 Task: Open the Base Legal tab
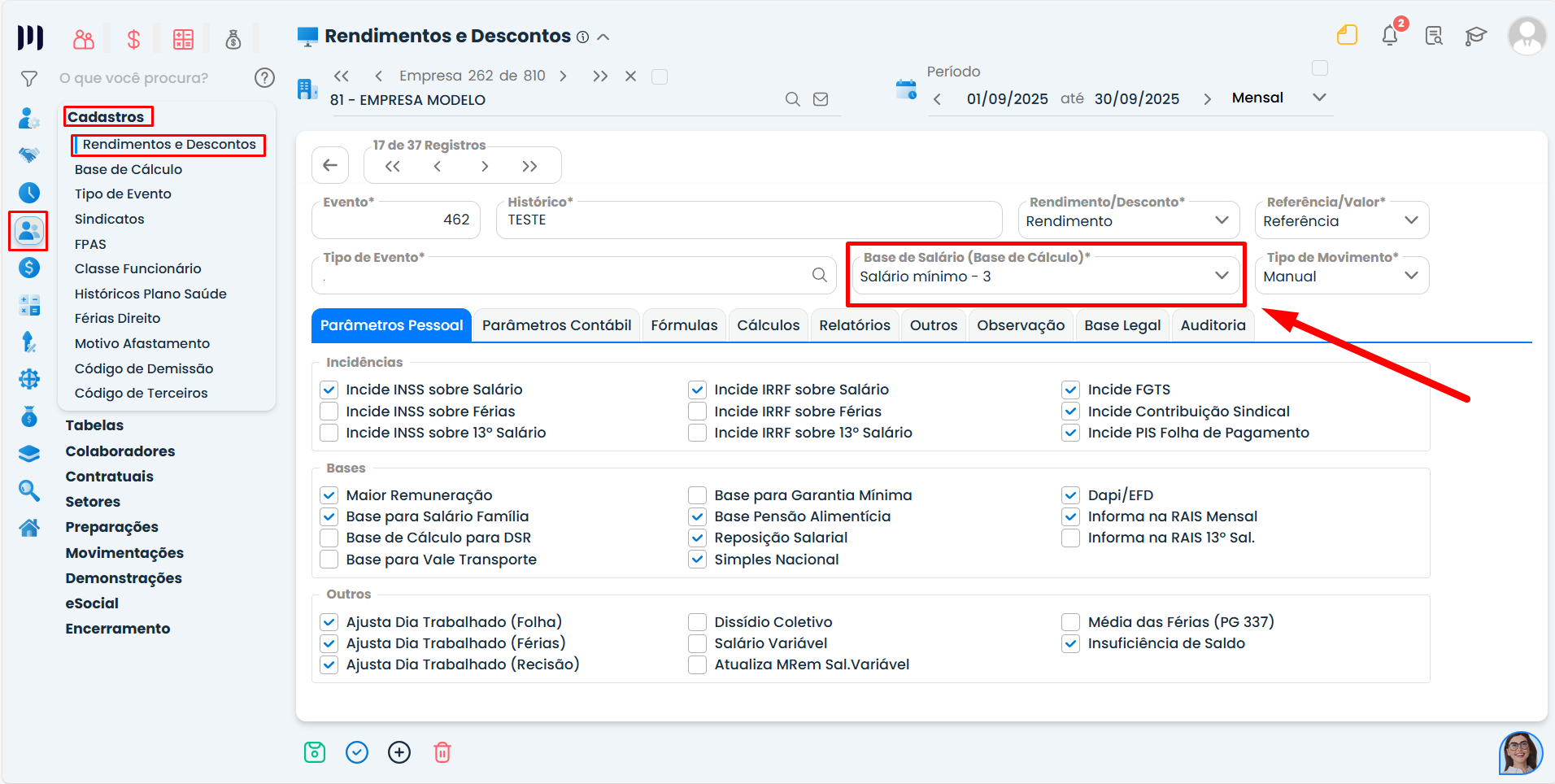(1122, 325)
